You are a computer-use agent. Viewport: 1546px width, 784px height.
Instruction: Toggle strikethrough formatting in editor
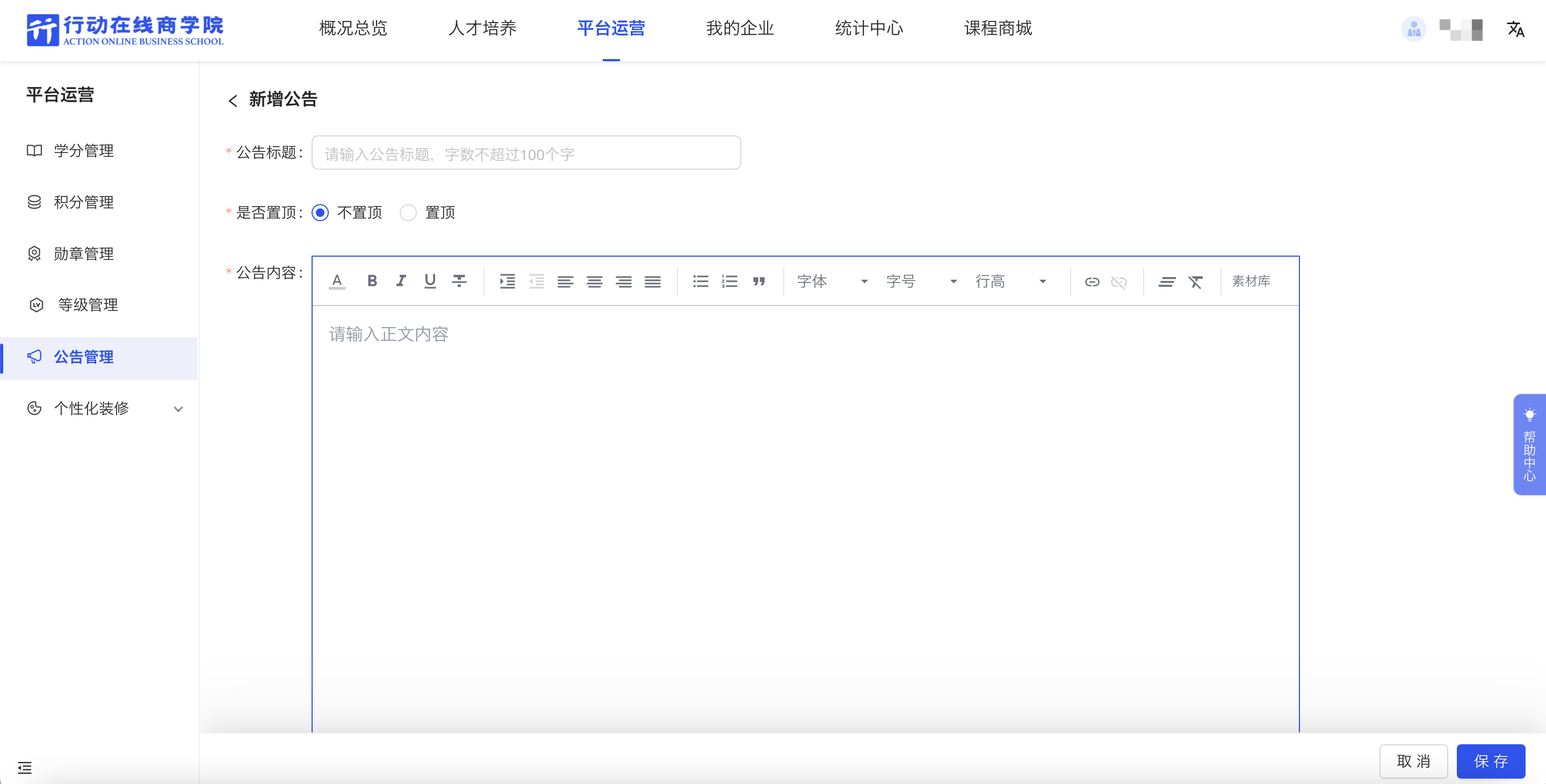coord(459,281)
